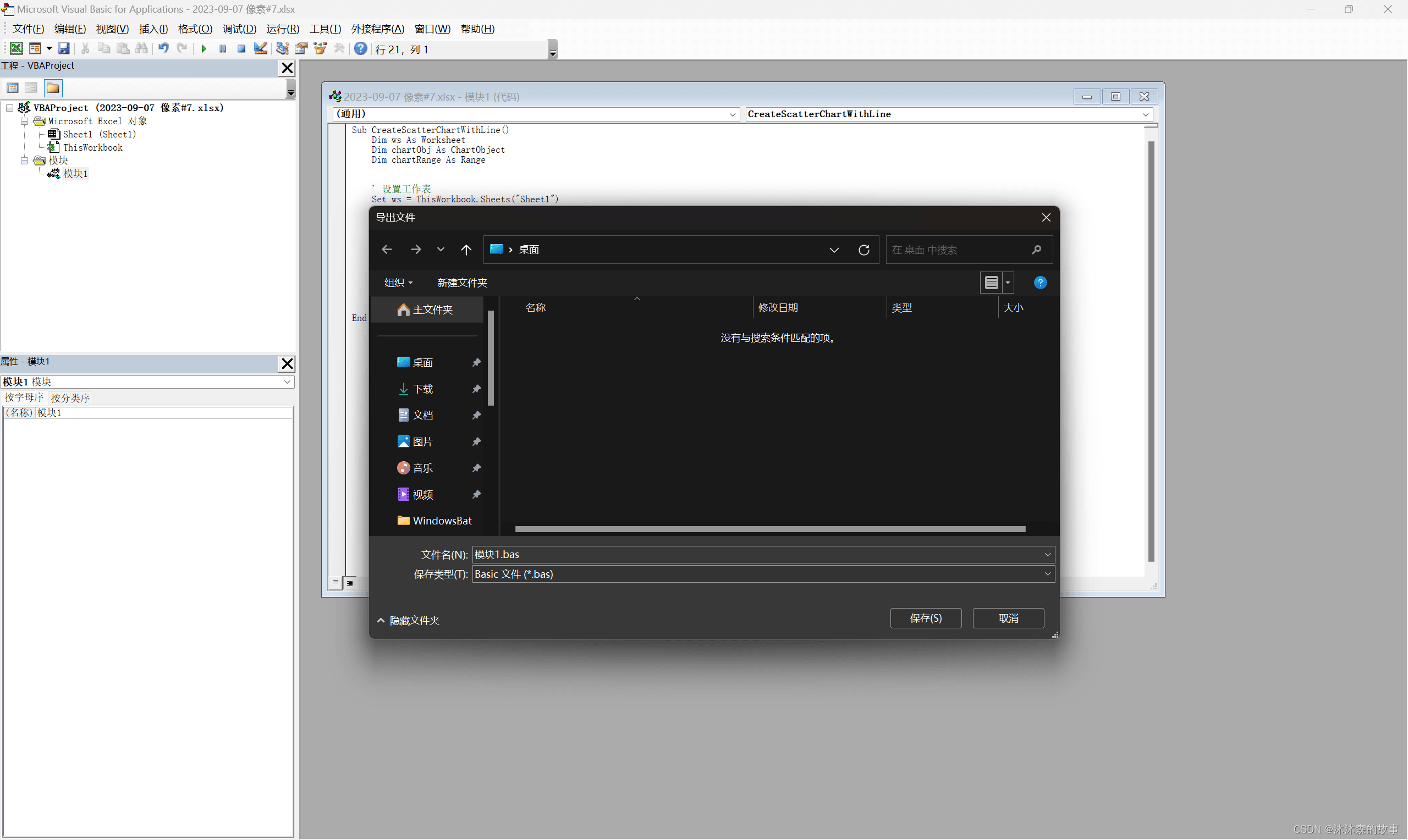This screenshot has height=840, width=1408.
Task: Toggle Folders view in project panel
Action: (x=53, y=88)
